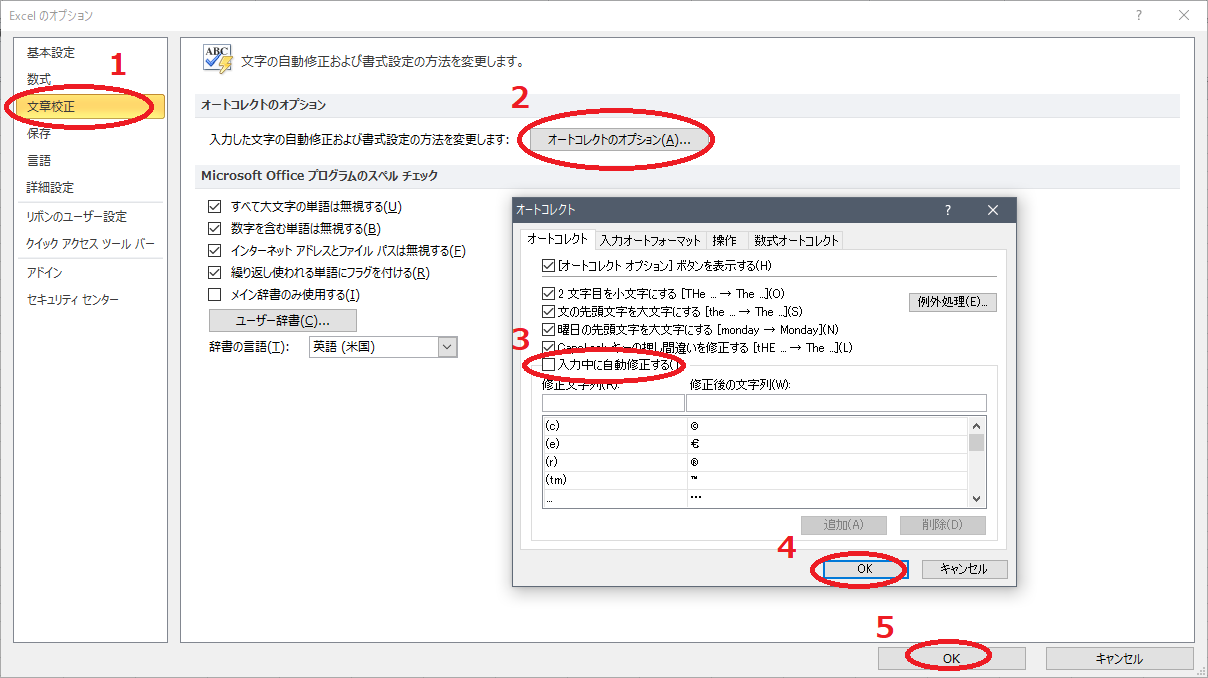The height and width of the screenshot is (678, 1208).
Task: Enable メイン辞書のみ使用する checkbox
Action: click(x=214, y=295)
